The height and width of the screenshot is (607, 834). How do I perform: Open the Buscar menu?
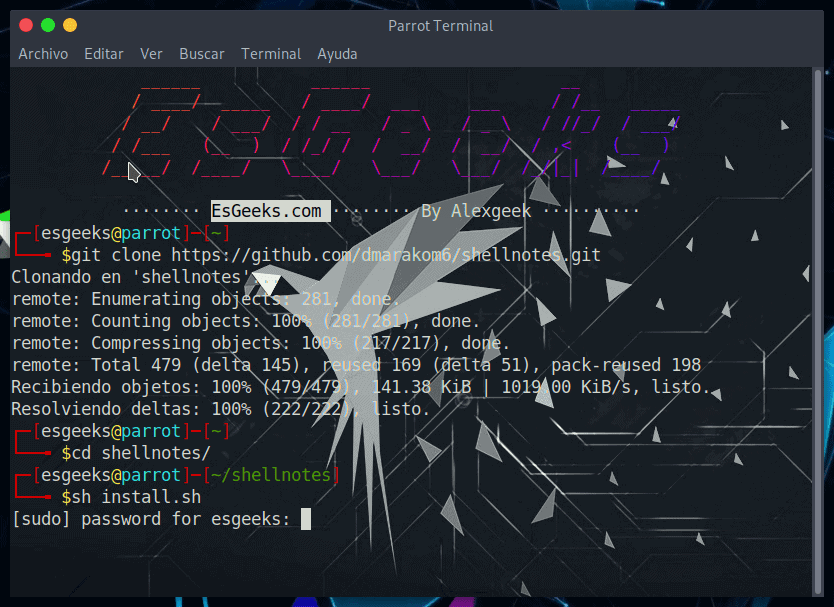202,54
